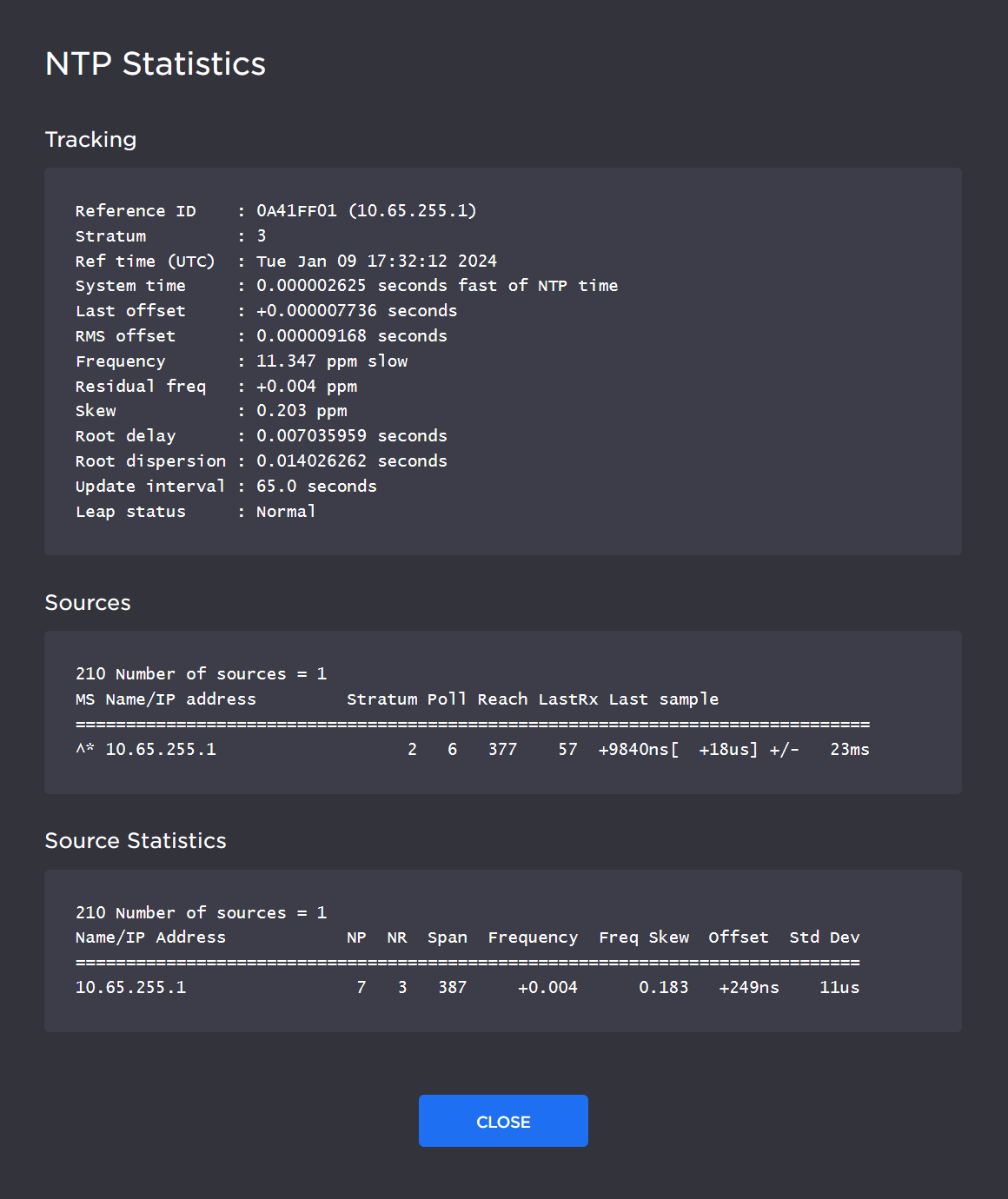This screenshot has width=1008, height=1199.
Task: Click the Reach value 377 in Sources
Action: click(x=502, y=750)
